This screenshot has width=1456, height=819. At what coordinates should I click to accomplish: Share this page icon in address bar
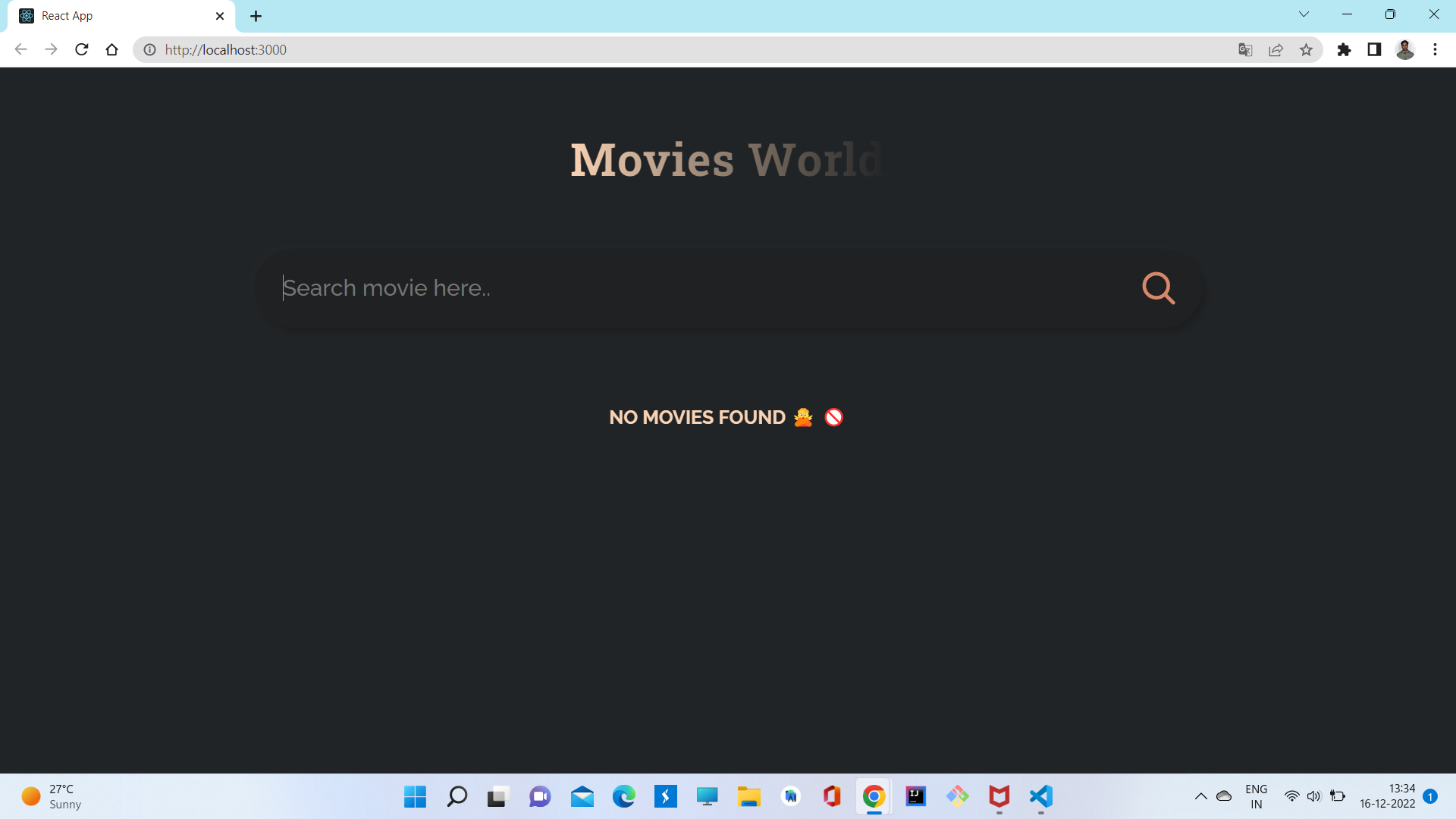coord(1276,50)
